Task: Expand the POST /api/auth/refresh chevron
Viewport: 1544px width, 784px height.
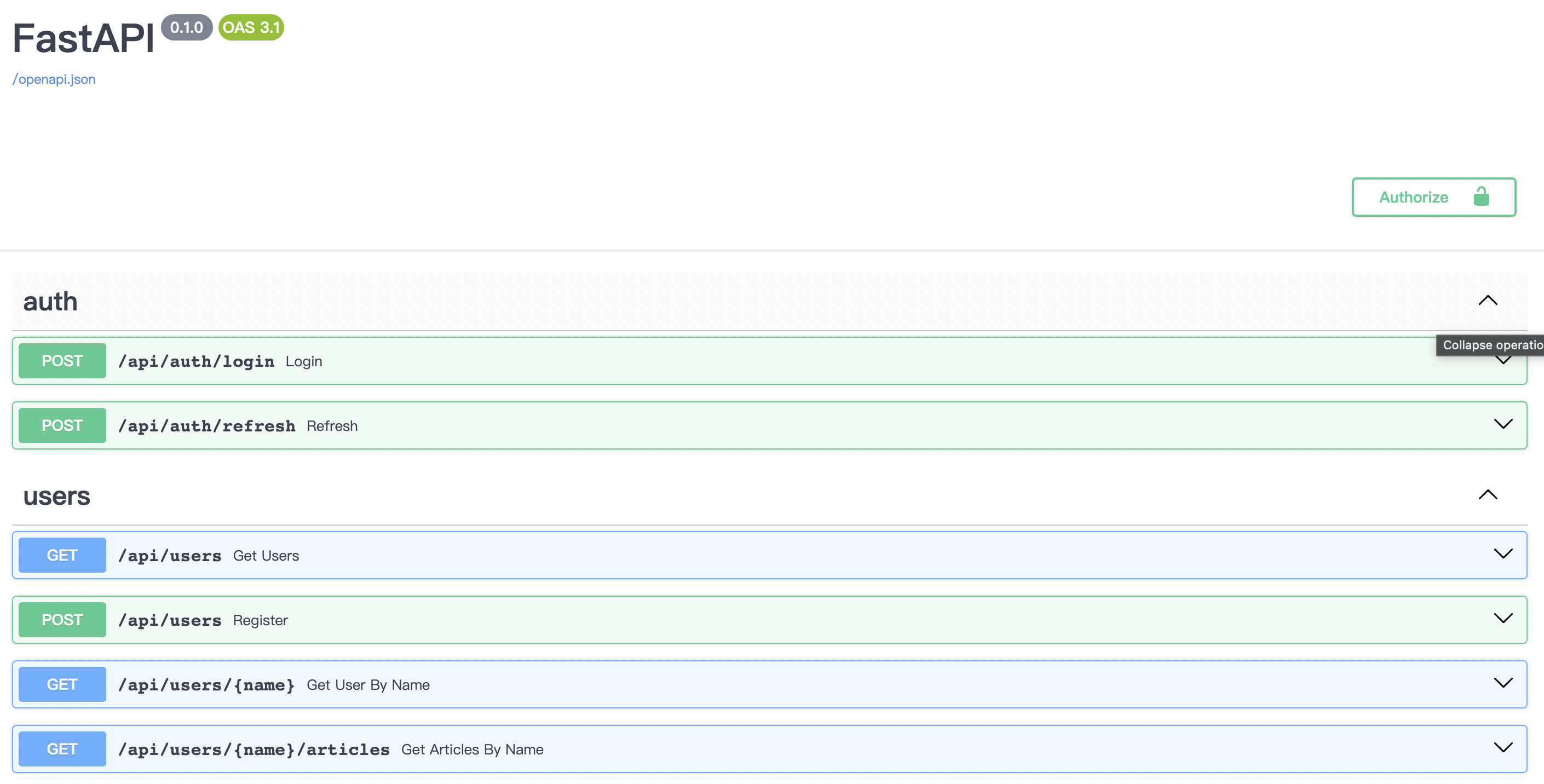Action: [x=1502, y=424]
